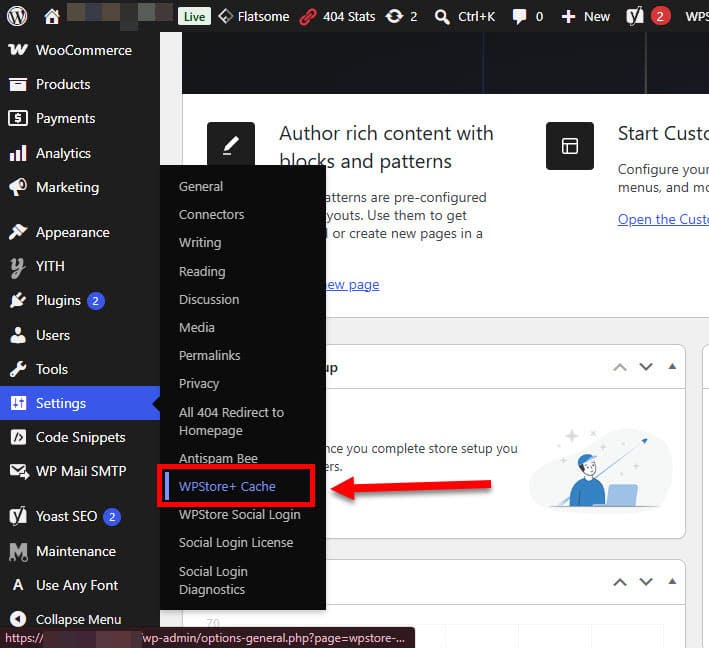
Task: Click the New content button
Action: (586, 17)
